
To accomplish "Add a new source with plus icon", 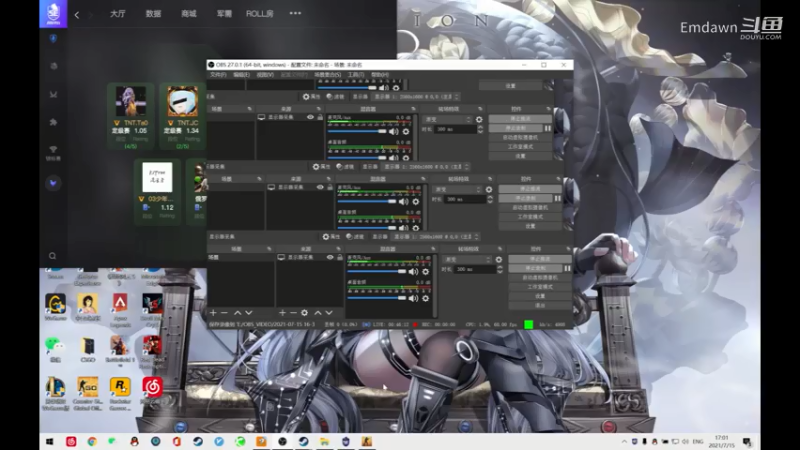I will point(282,313).
